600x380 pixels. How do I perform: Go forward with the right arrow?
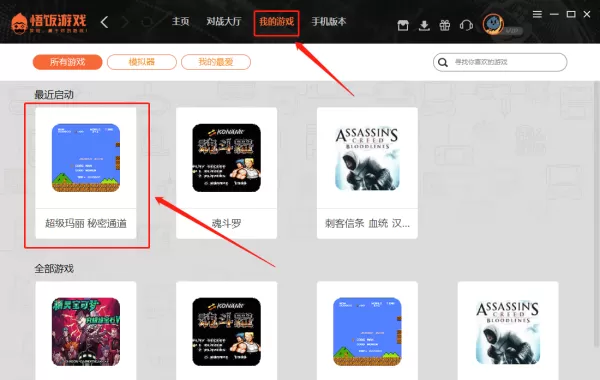pyautogui.click(x=125, y=22)
